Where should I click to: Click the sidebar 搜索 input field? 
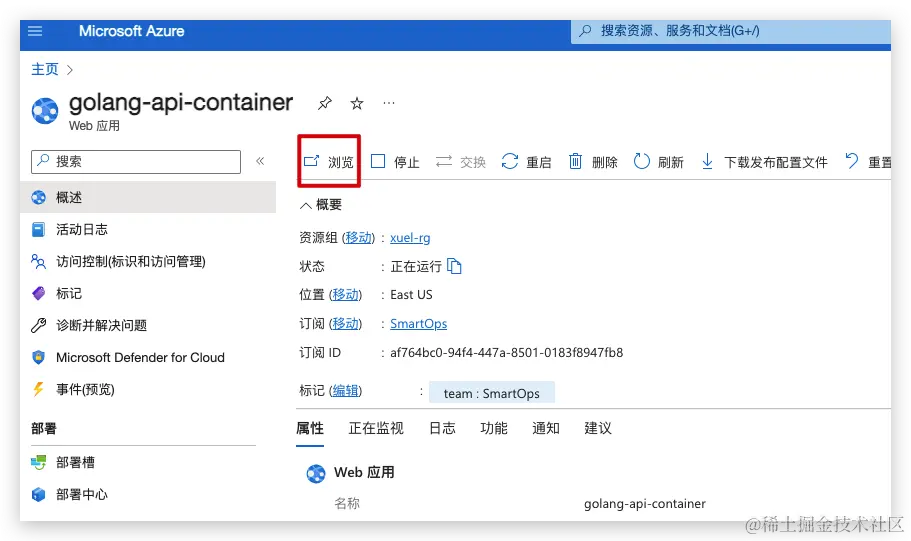[136, 162]
